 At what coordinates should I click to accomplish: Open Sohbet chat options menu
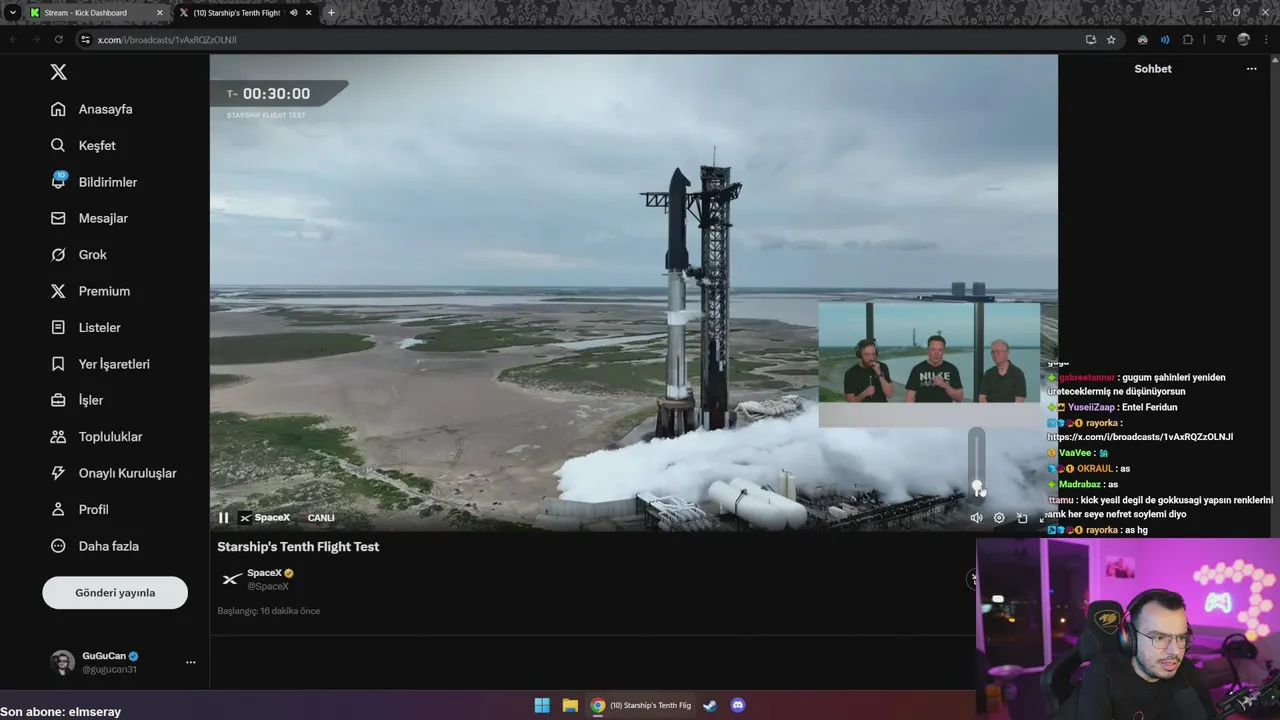coord(1251,69)
